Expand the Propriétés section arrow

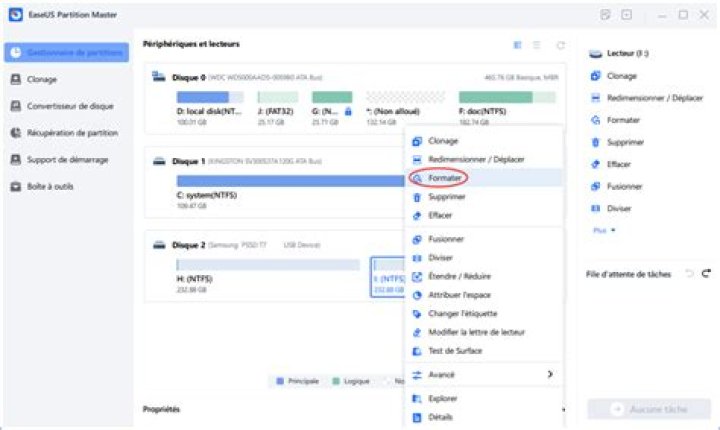tap(563, 409)
